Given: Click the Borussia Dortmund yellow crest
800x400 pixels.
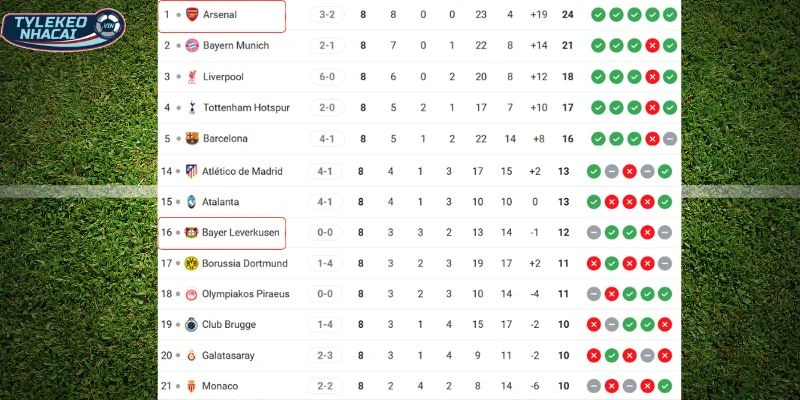Looking at the screenshot, I should tap(192, 263).
